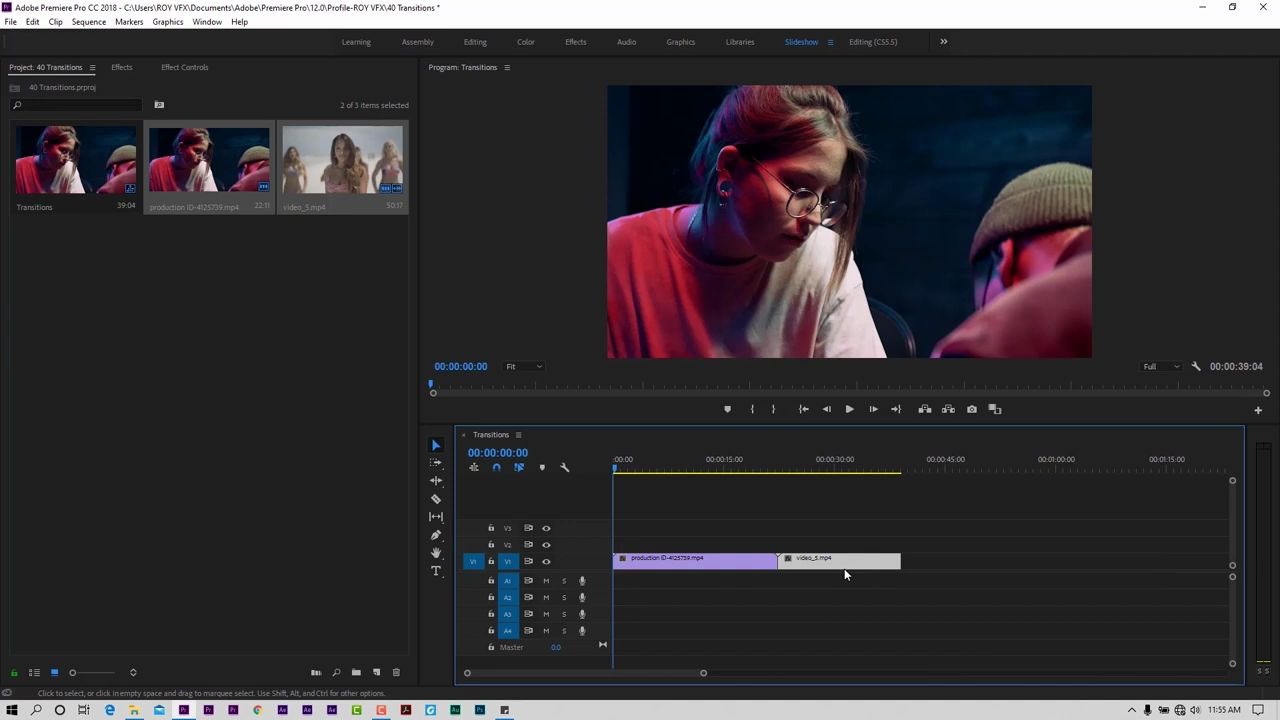Create new bin in Project panel
The width and height of the screenshot is (1280, 720).
pos(356,673)
